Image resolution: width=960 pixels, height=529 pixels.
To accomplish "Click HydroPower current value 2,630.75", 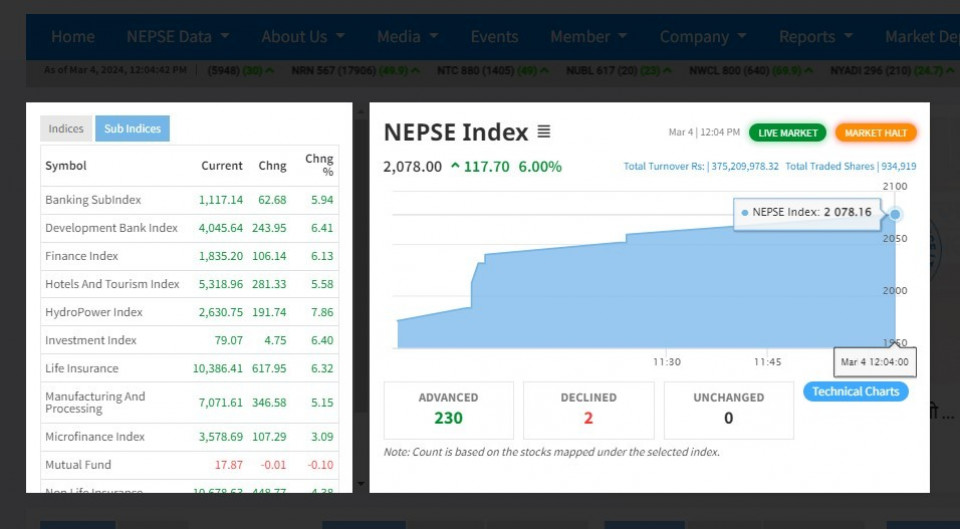I will coord(220,312).
